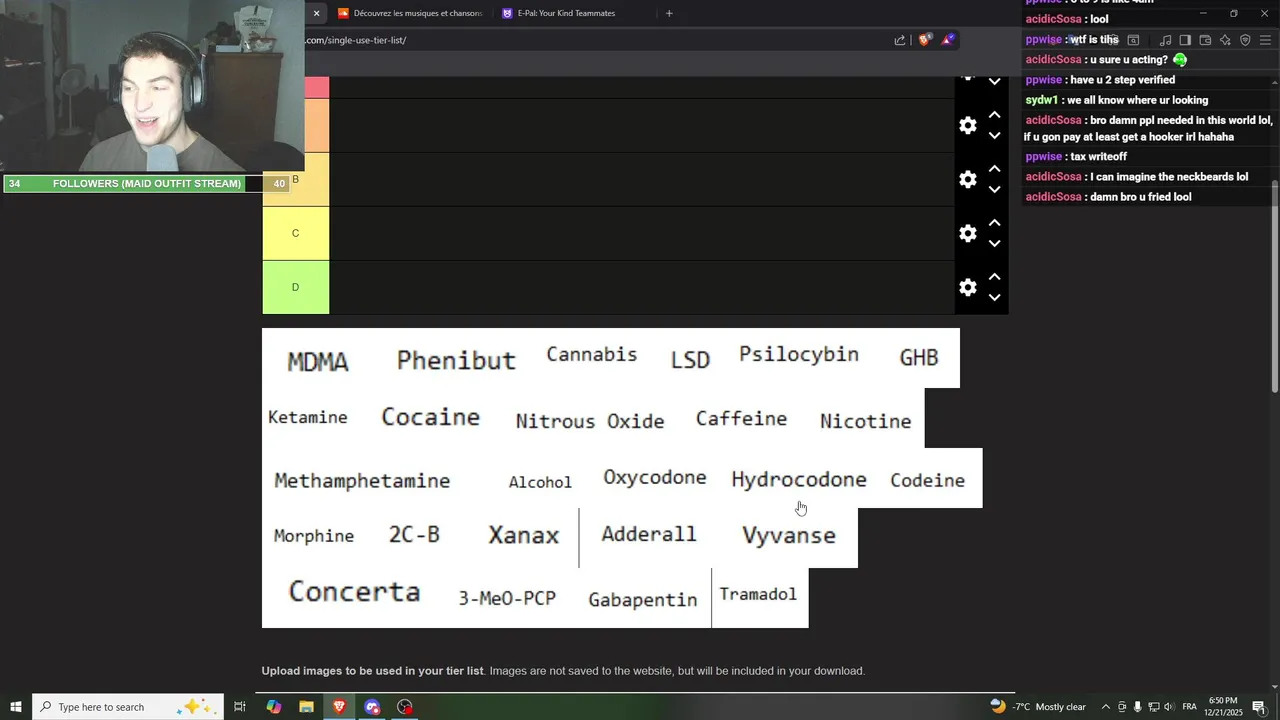Click the address bar URL field
This screenshot has height=720, width=1280.
click(x=595, y=40)
